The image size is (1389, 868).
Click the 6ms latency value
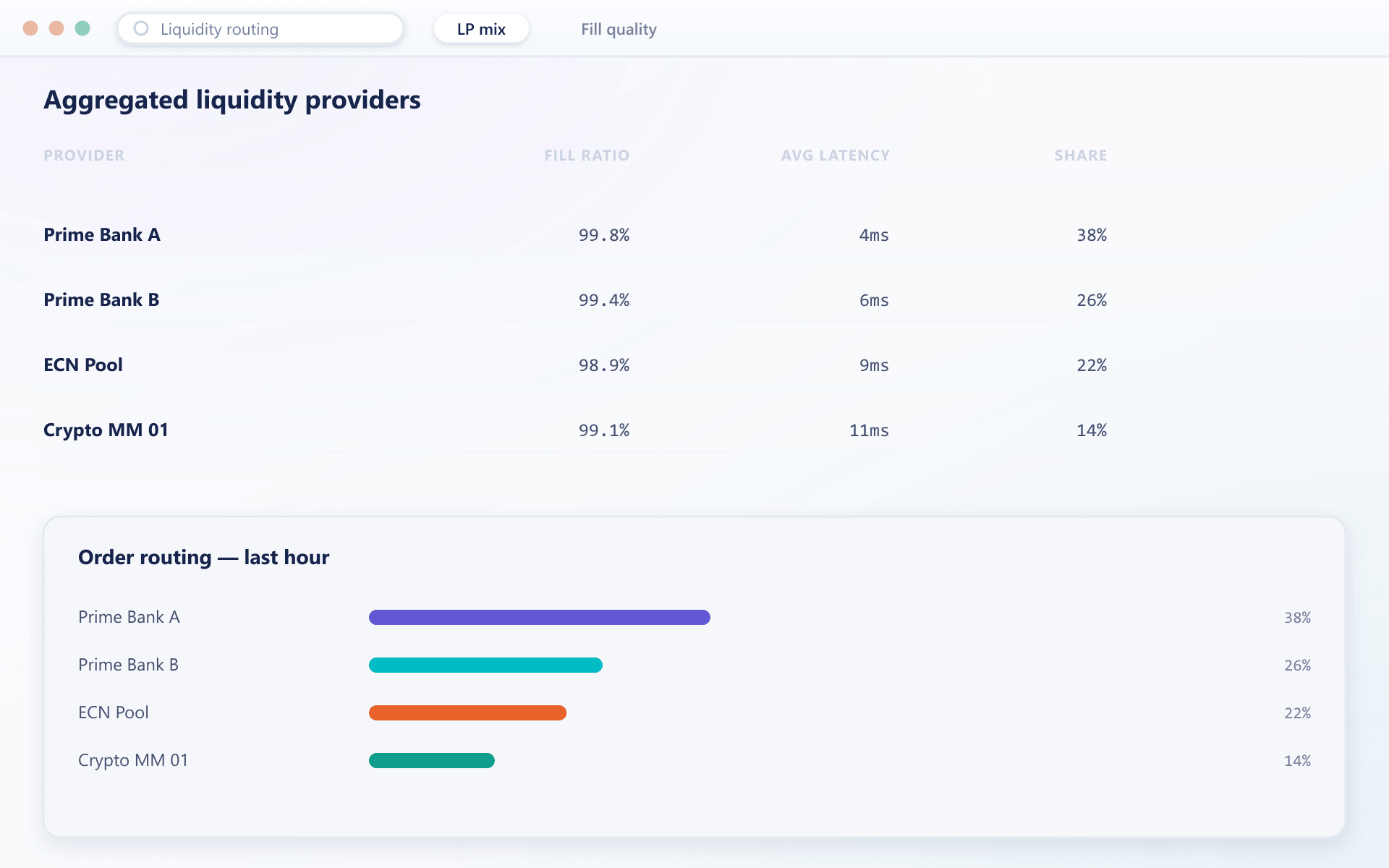(x=874, y=300)
